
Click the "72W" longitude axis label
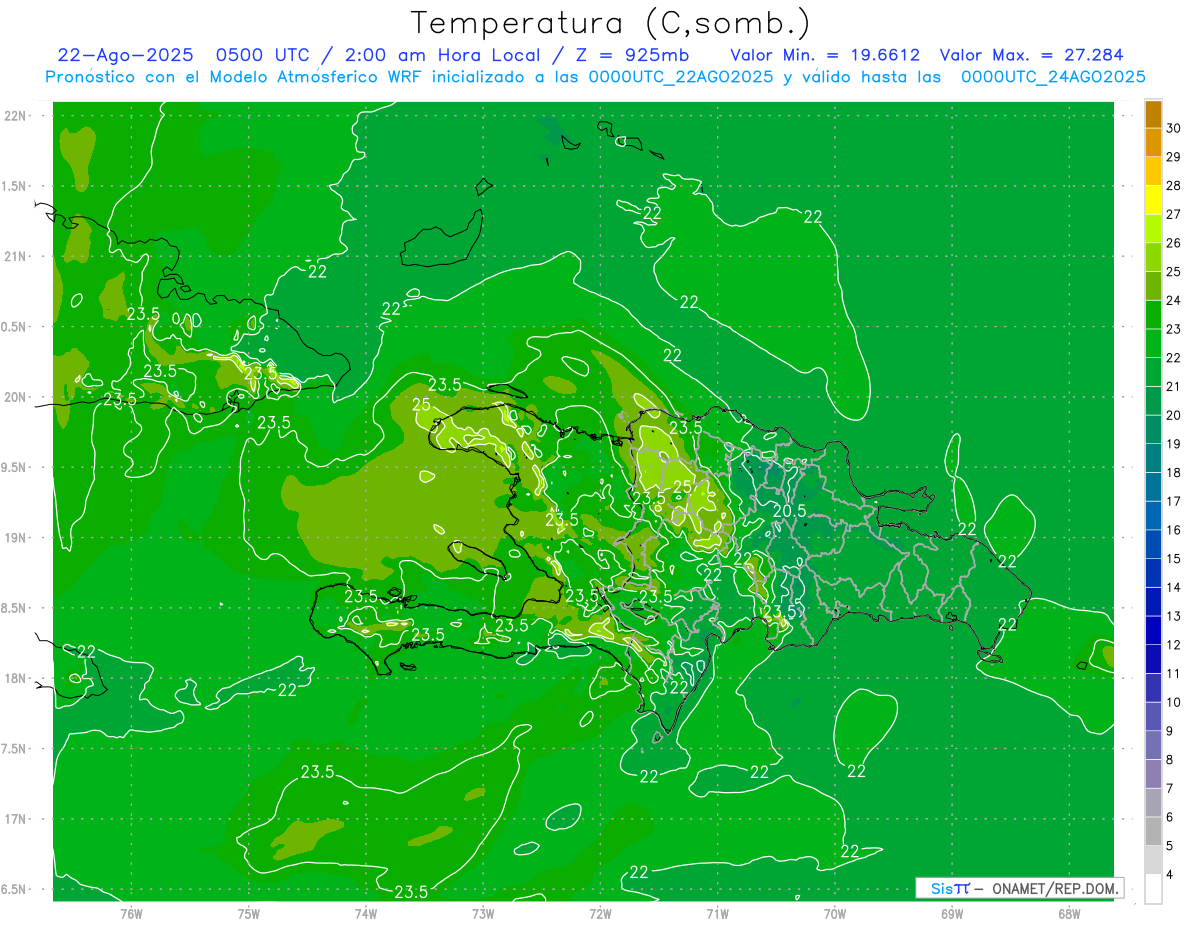click(600, 913)
